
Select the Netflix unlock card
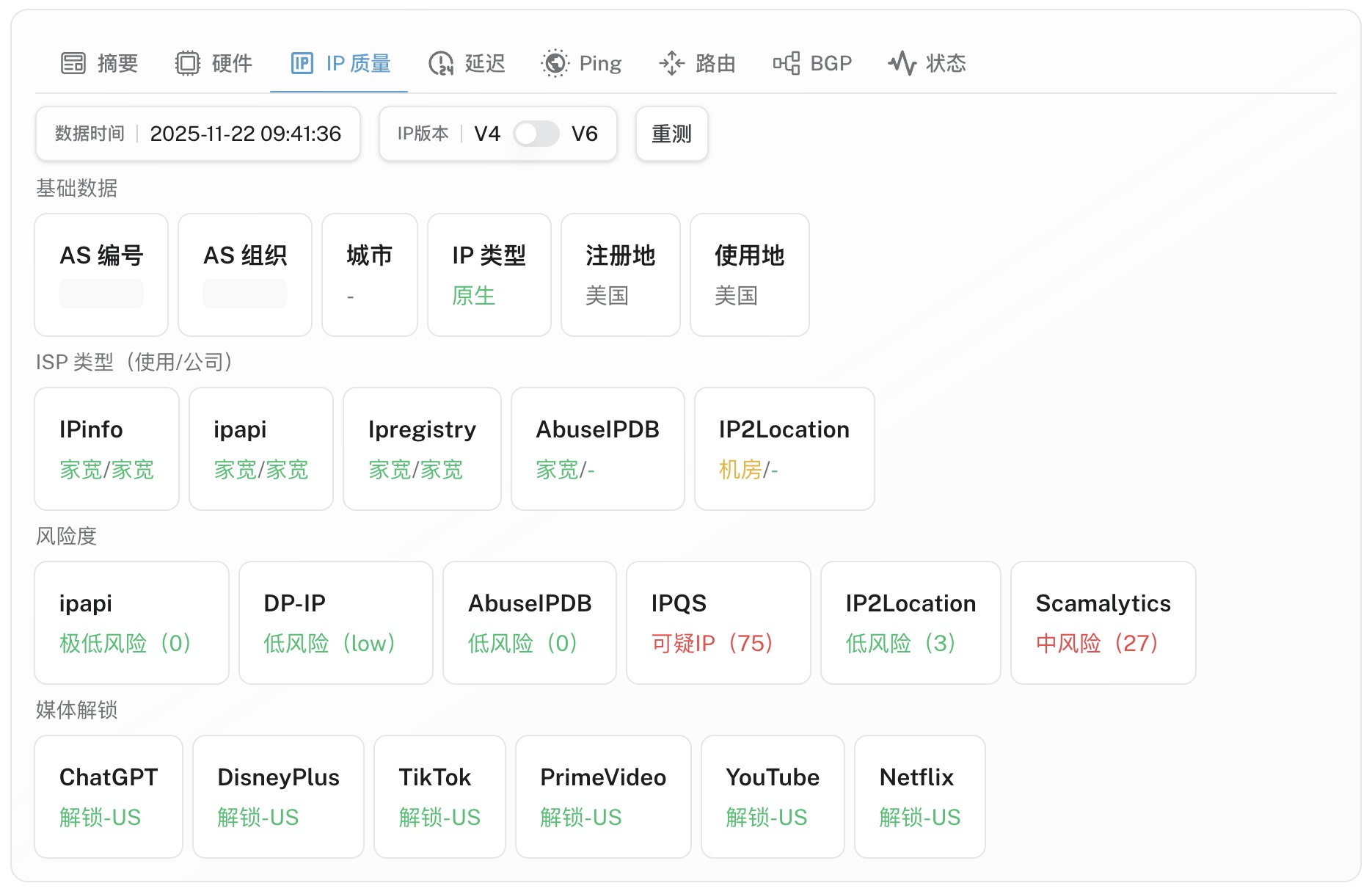pyautogui.click(x=919, y=796)
